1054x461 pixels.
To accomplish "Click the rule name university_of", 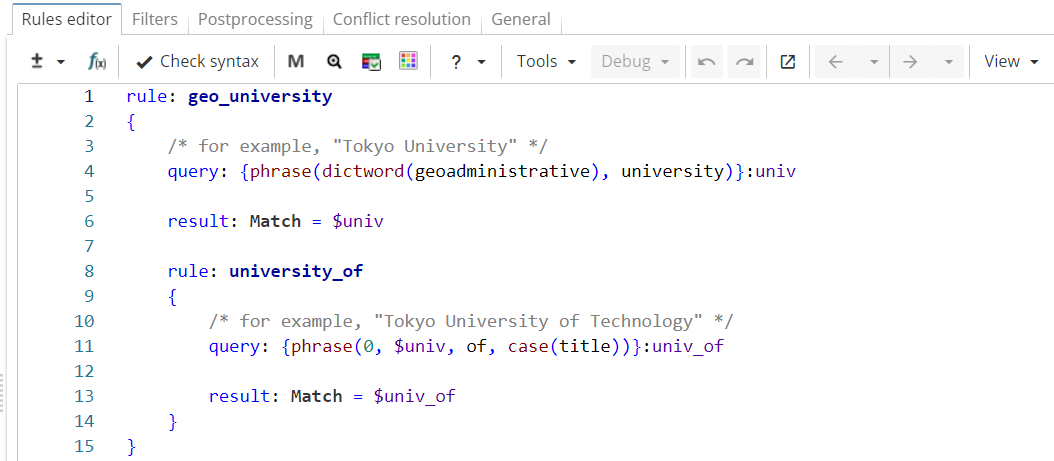I will [296, 271].
